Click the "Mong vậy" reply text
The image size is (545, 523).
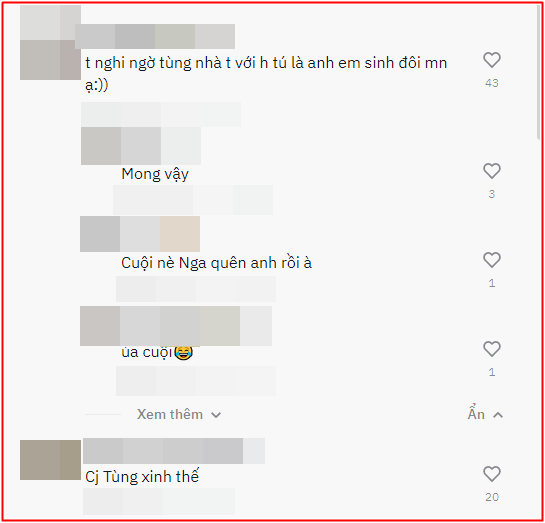155,174
